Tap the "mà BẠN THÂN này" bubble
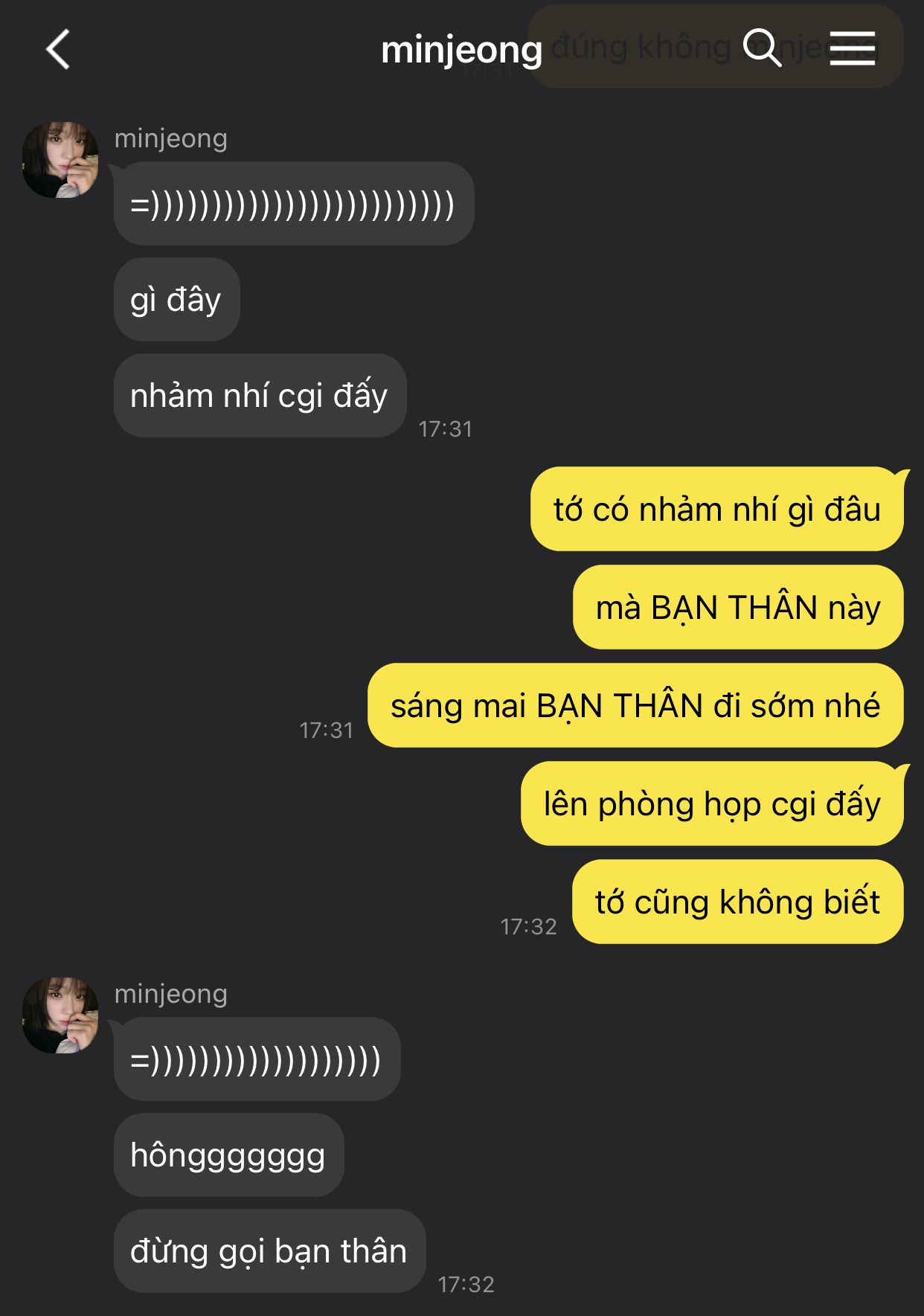This screenshot has height=1316, width=924. point(738,608)
